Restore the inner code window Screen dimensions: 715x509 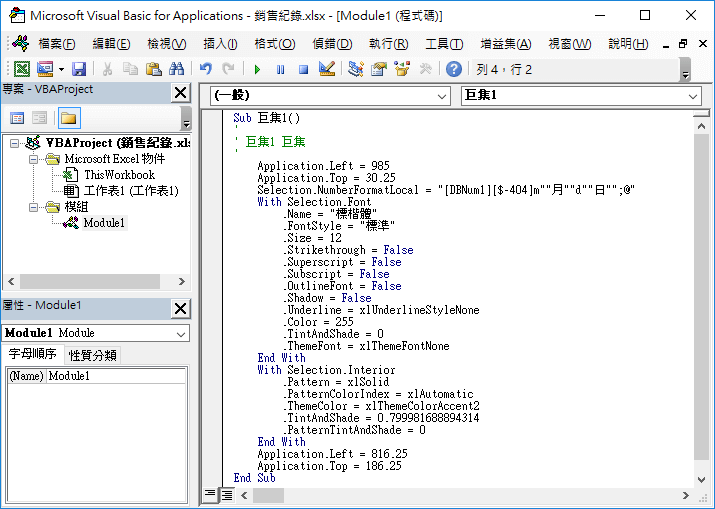pyautogui.click(x=683, y=44)
